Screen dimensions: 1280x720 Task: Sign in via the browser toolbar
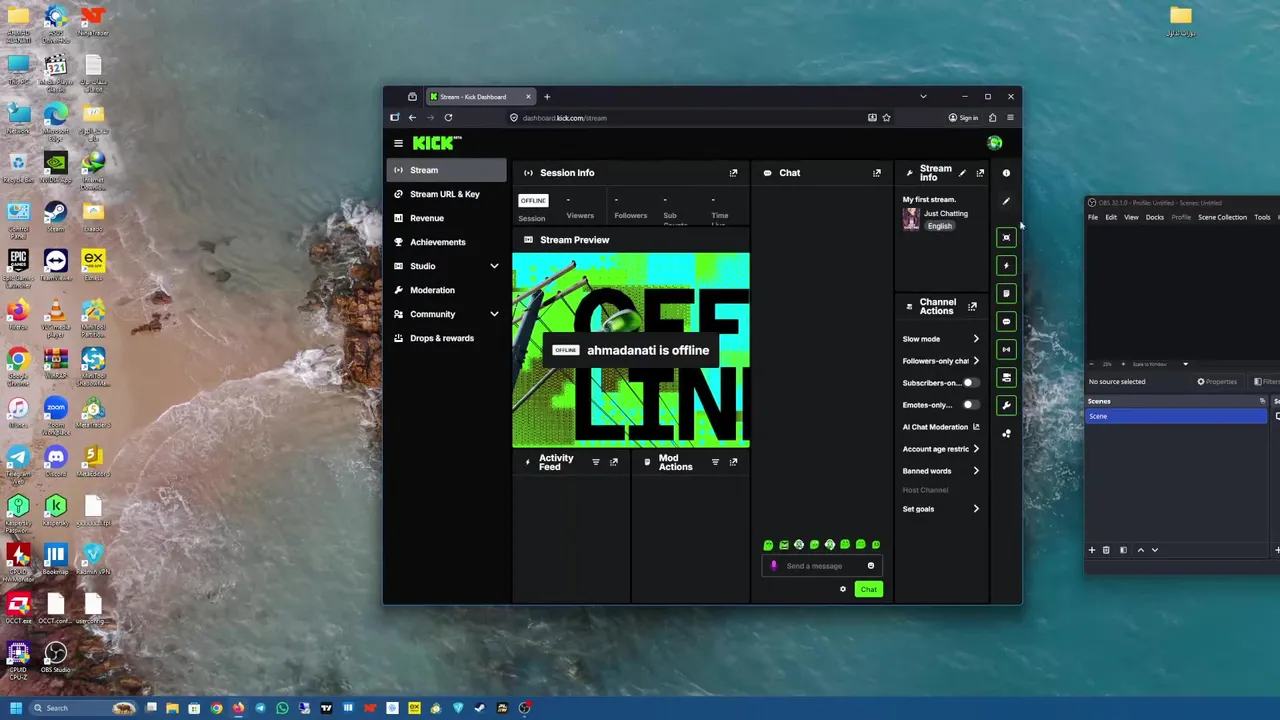pos(964,118)
